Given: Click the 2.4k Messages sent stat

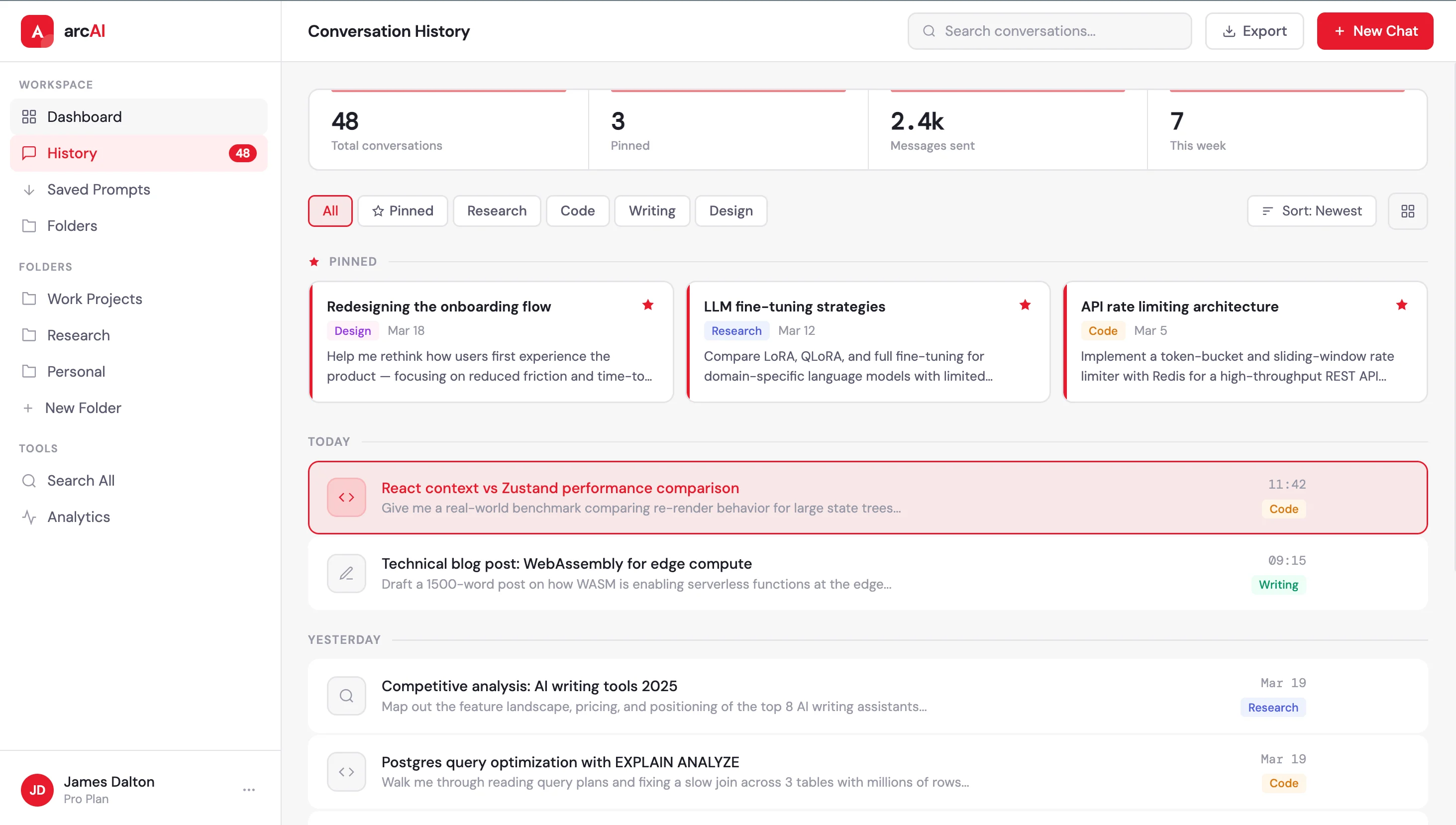Looking at the screenshot, I should pyautogui.click(x=1007, y=130).
